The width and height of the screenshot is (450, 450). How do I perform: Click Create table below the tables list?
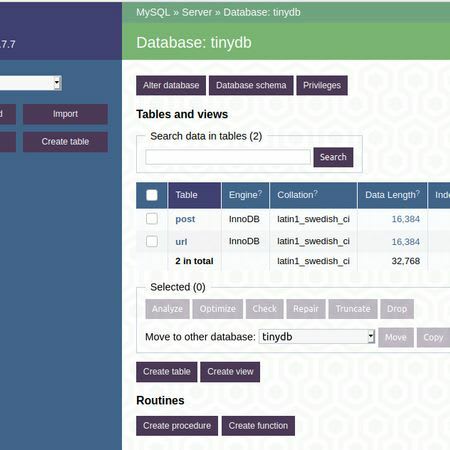click(x=167, y=372)
